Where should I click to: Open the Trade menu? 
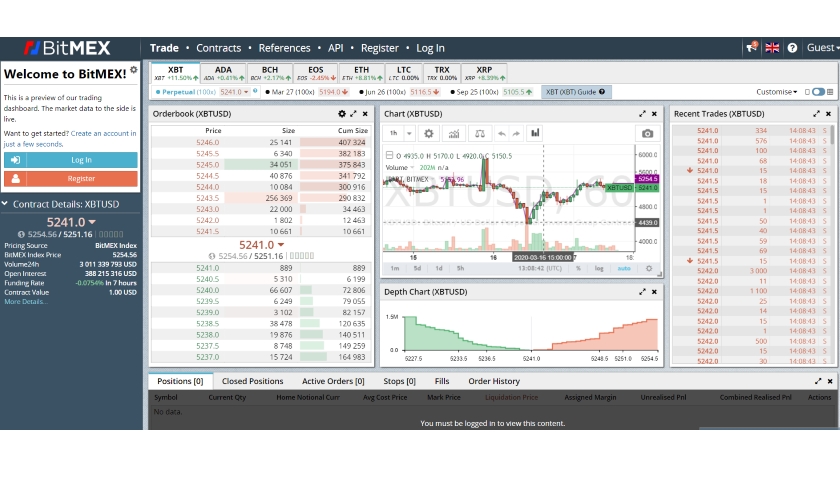pyautogui.click(x=164, y=48)
